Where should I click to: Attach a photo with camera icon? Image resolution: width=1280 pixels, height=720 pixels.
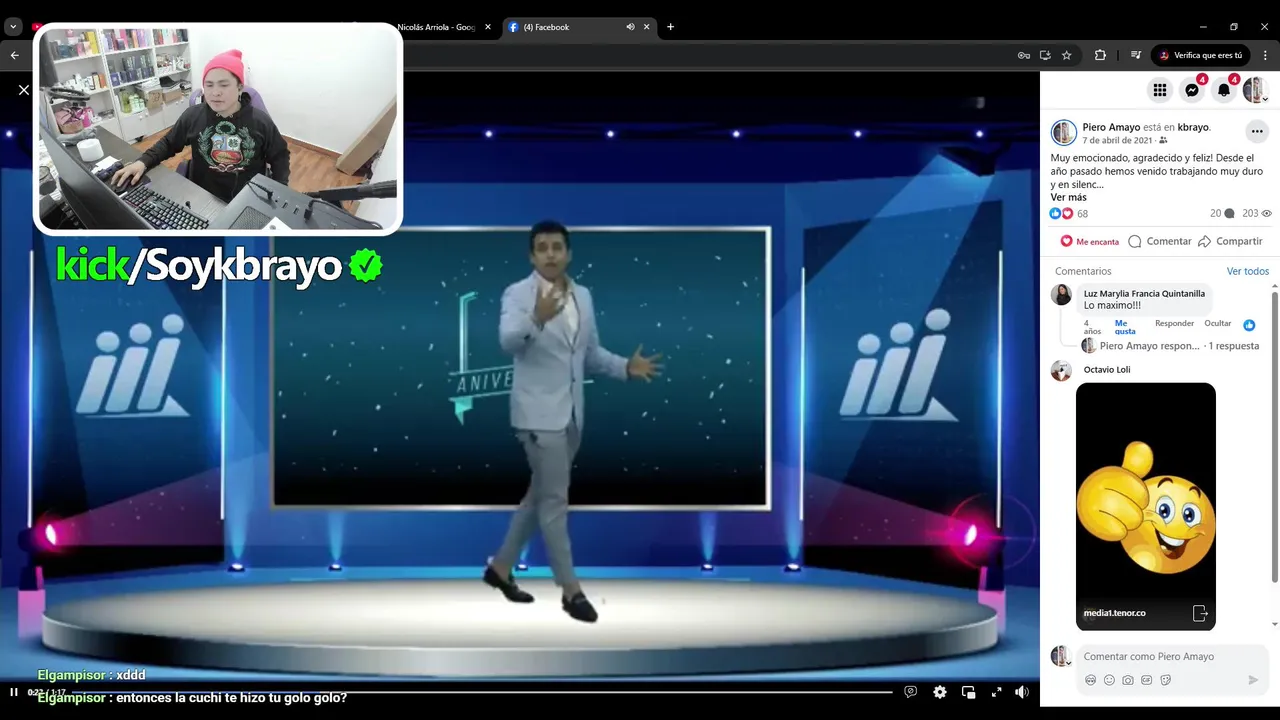click(1128, 680)
